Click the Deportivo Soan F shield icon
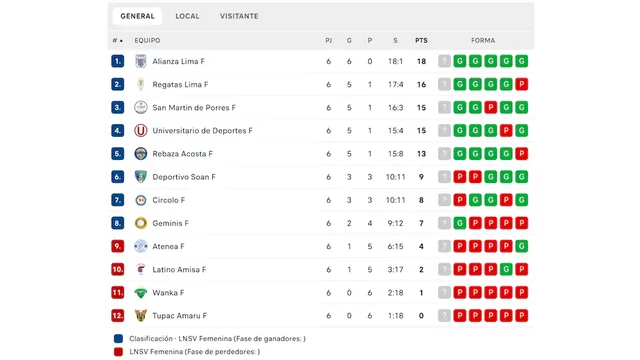Viewport: 640px width, 360px height. [140, 177]
